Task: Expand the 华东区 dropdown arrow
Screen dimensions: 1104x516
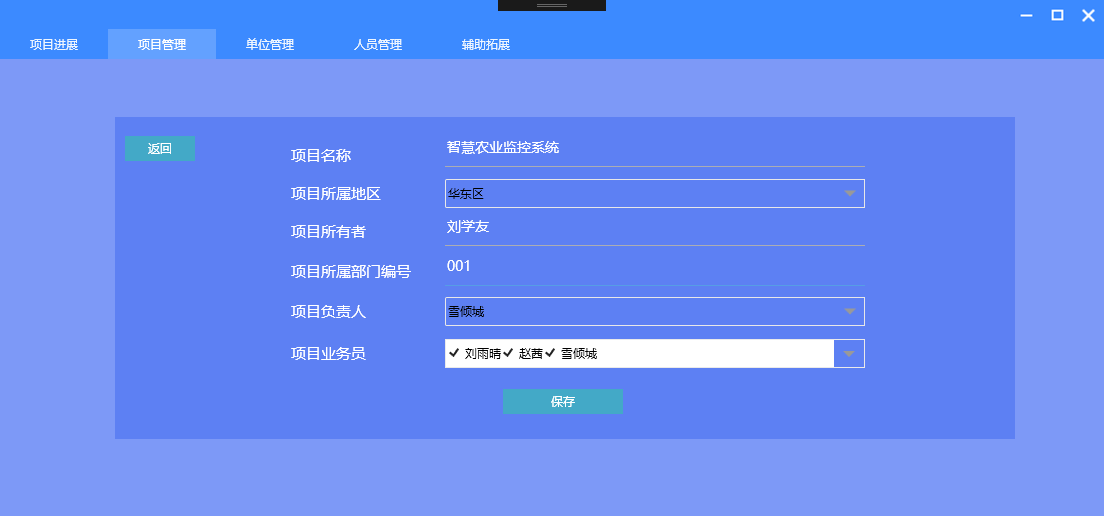Action: [850, 194]
